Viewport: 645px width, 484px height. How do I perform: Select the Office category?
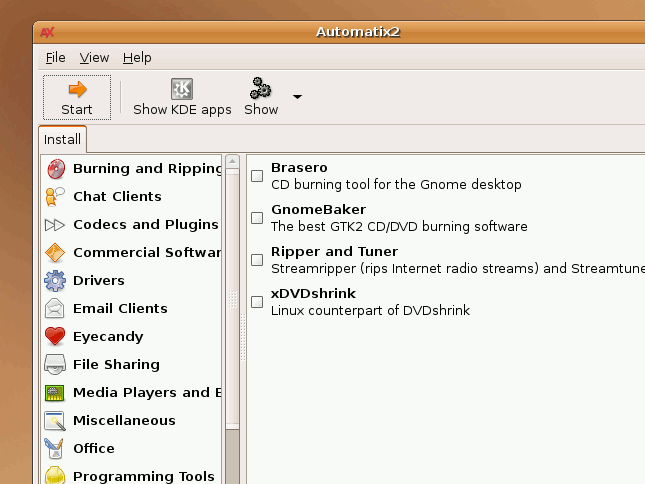94,449
